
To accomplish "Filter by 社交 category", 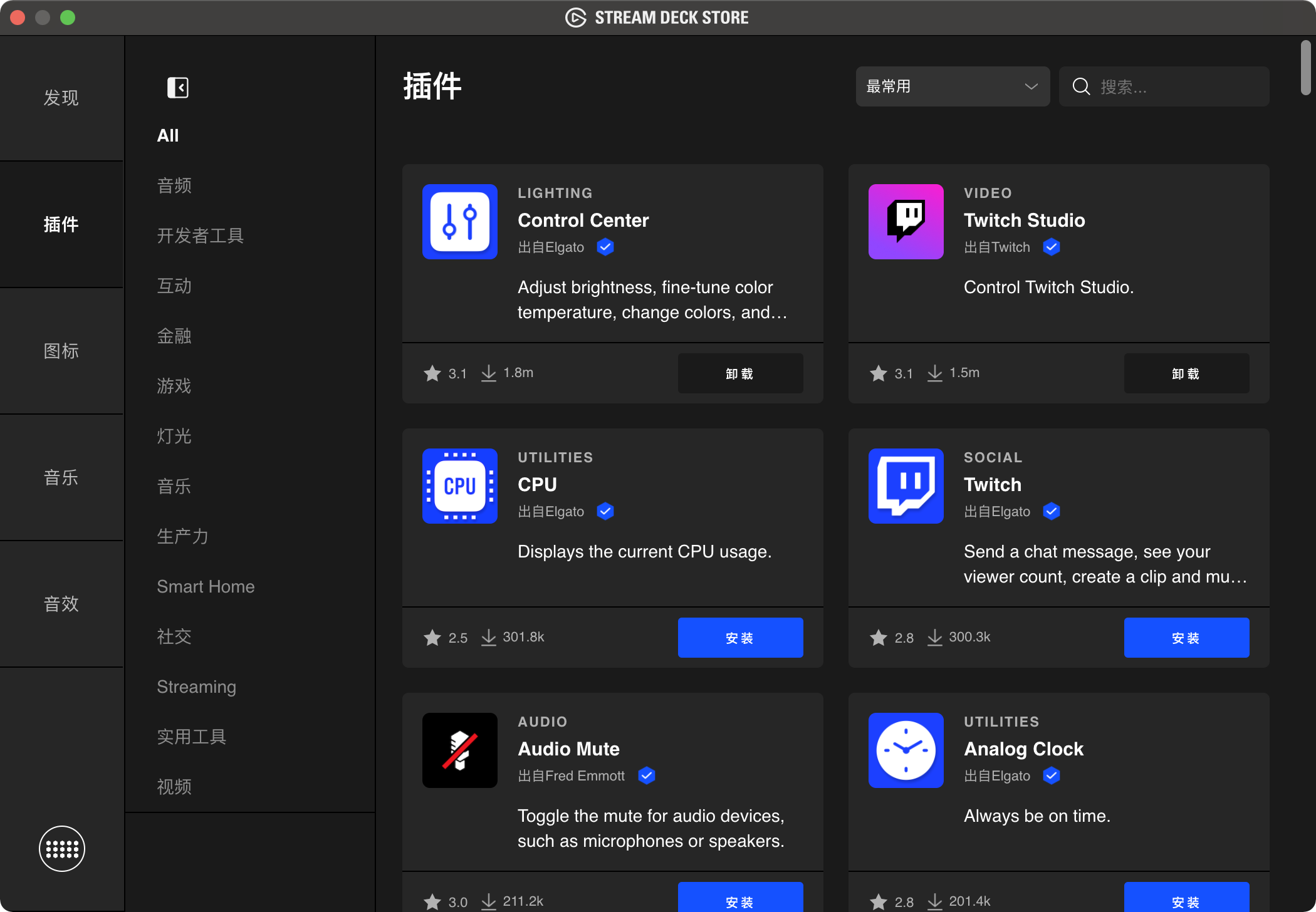I will pos(174,636).
